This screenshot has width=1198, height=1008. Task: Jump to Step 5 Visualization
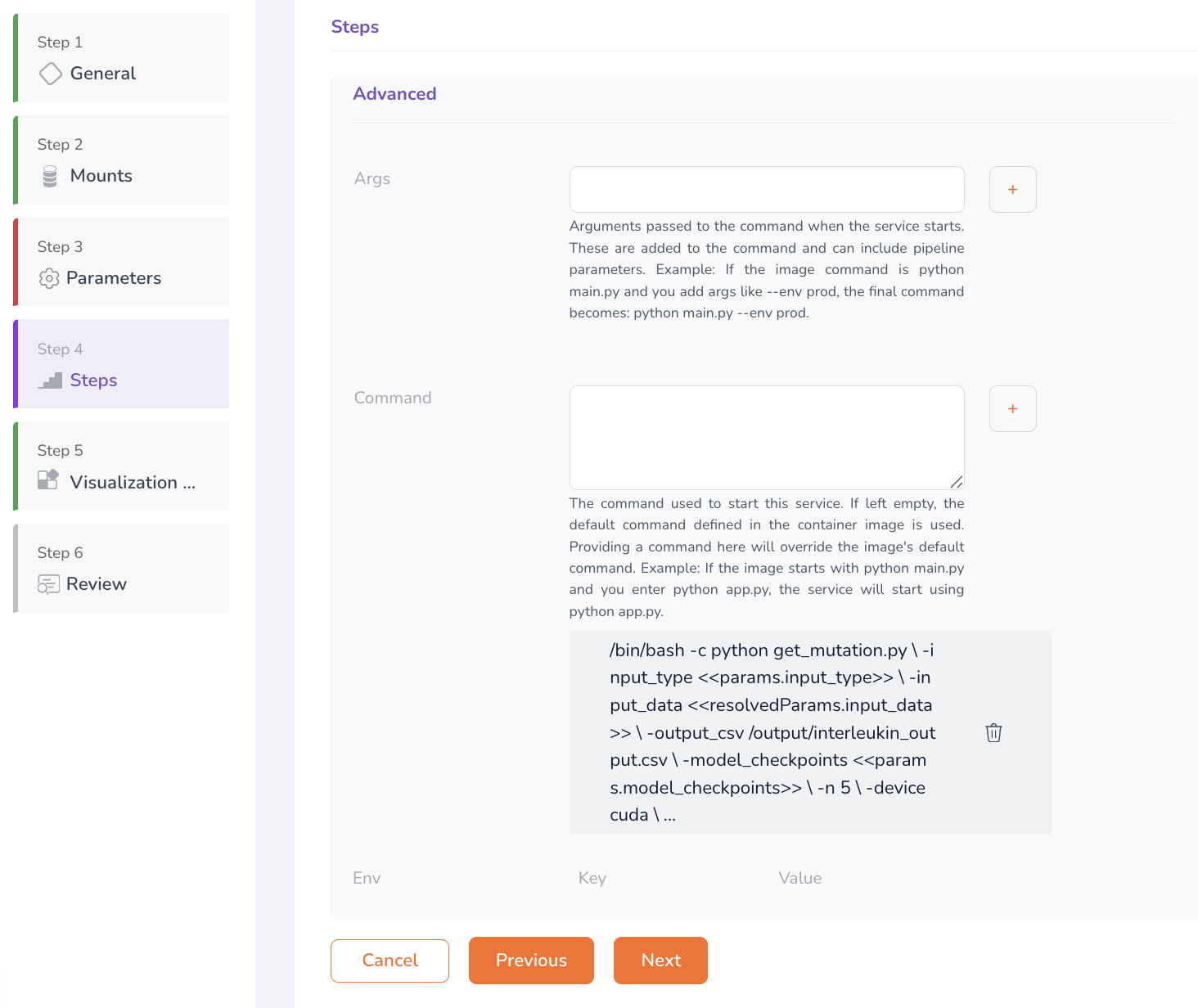click(123, 466)
